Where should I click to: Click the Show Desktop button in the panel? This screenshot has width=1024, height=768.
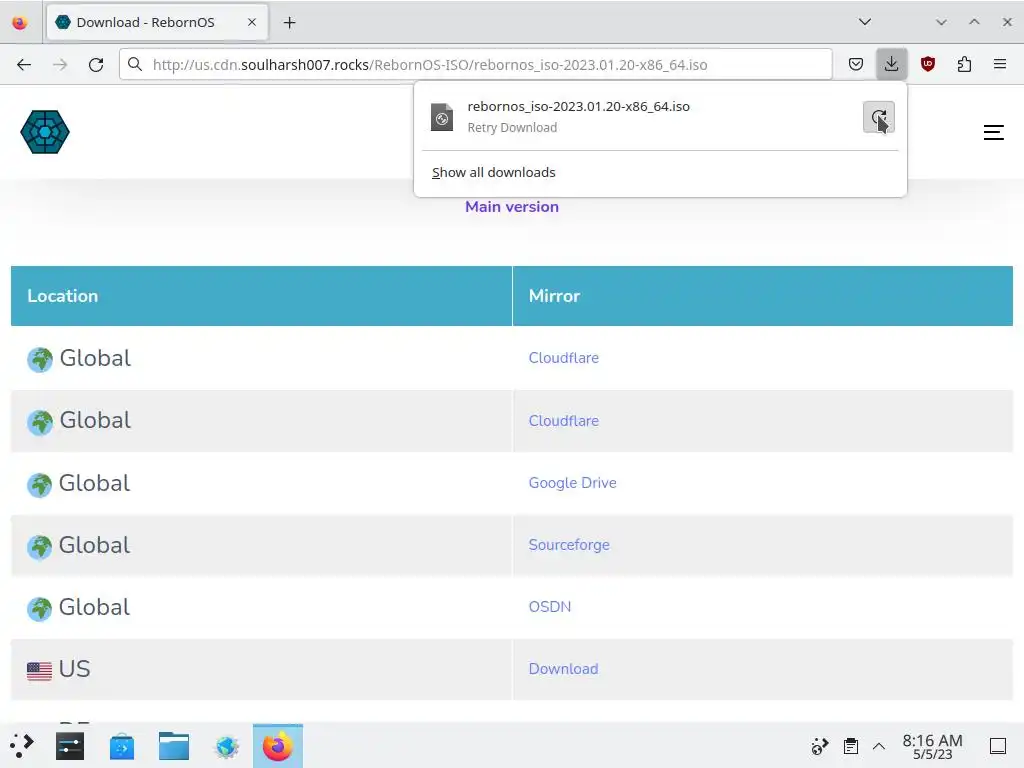[x=998, y=746]
